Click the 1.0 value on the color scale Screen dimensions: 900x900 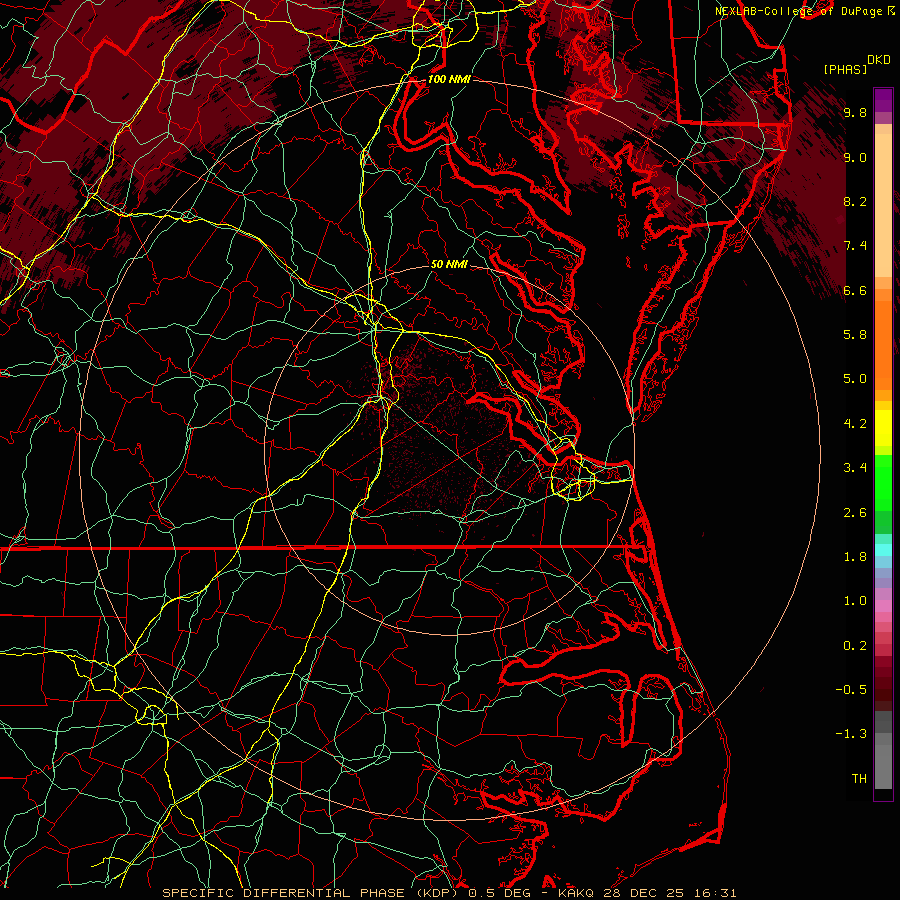click(x=855, y=601)
